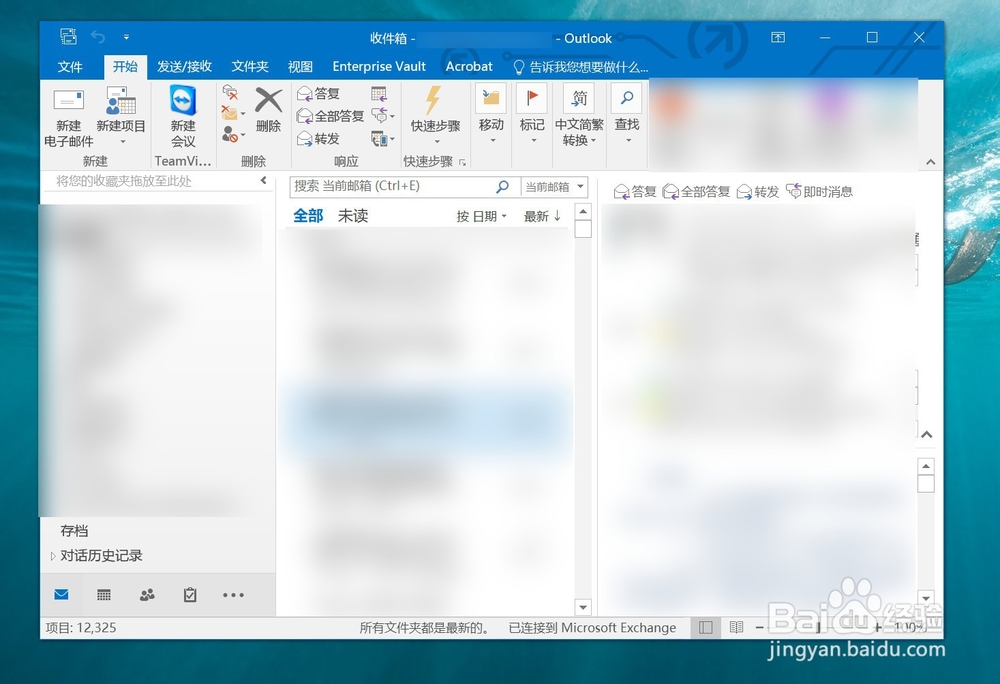Screen dimensions: 1000x684
Task: Expand 对话历史记录 folder
Action: [x=53, y=556]
